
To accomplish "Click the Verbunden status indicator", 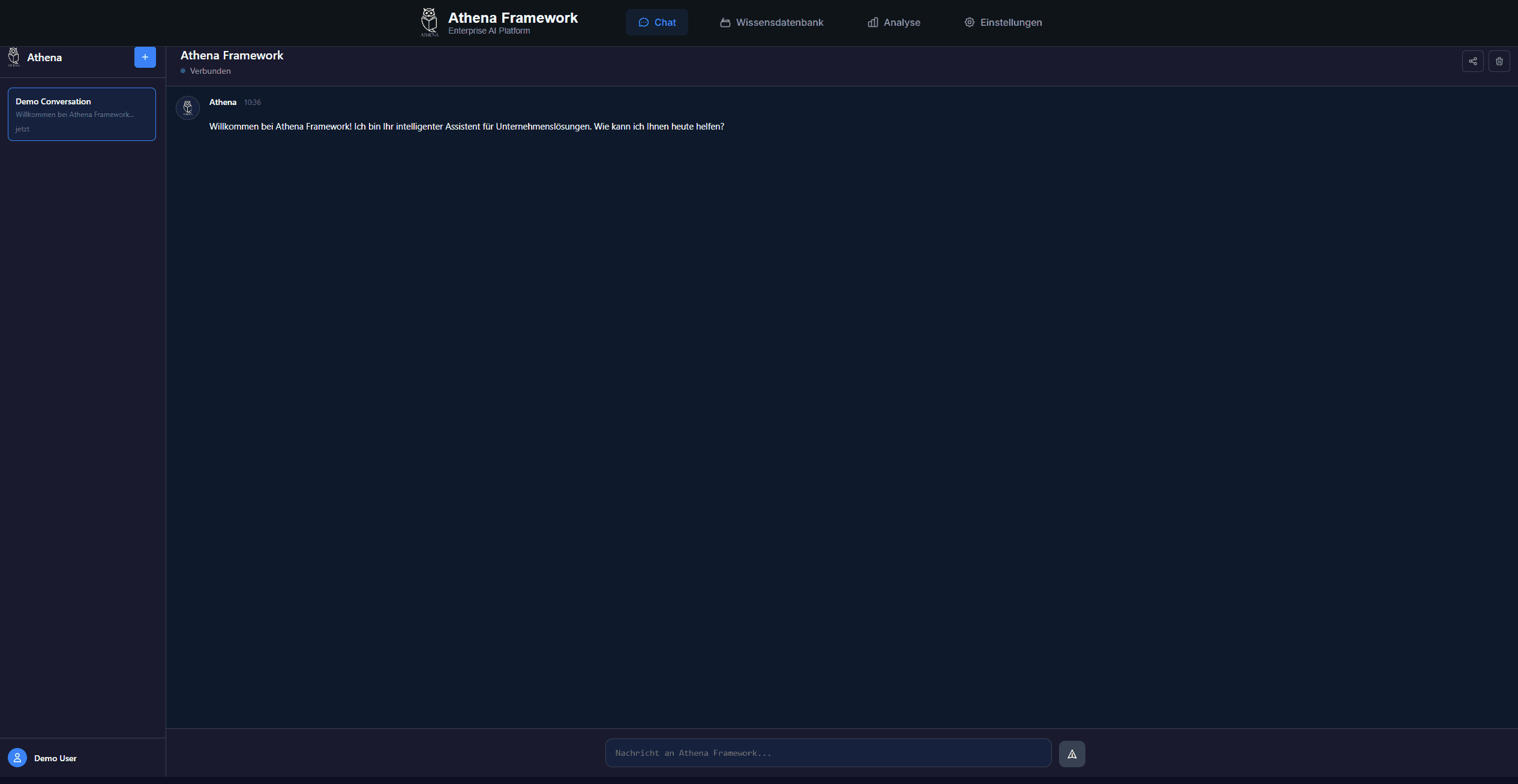I will coord(206,71).
